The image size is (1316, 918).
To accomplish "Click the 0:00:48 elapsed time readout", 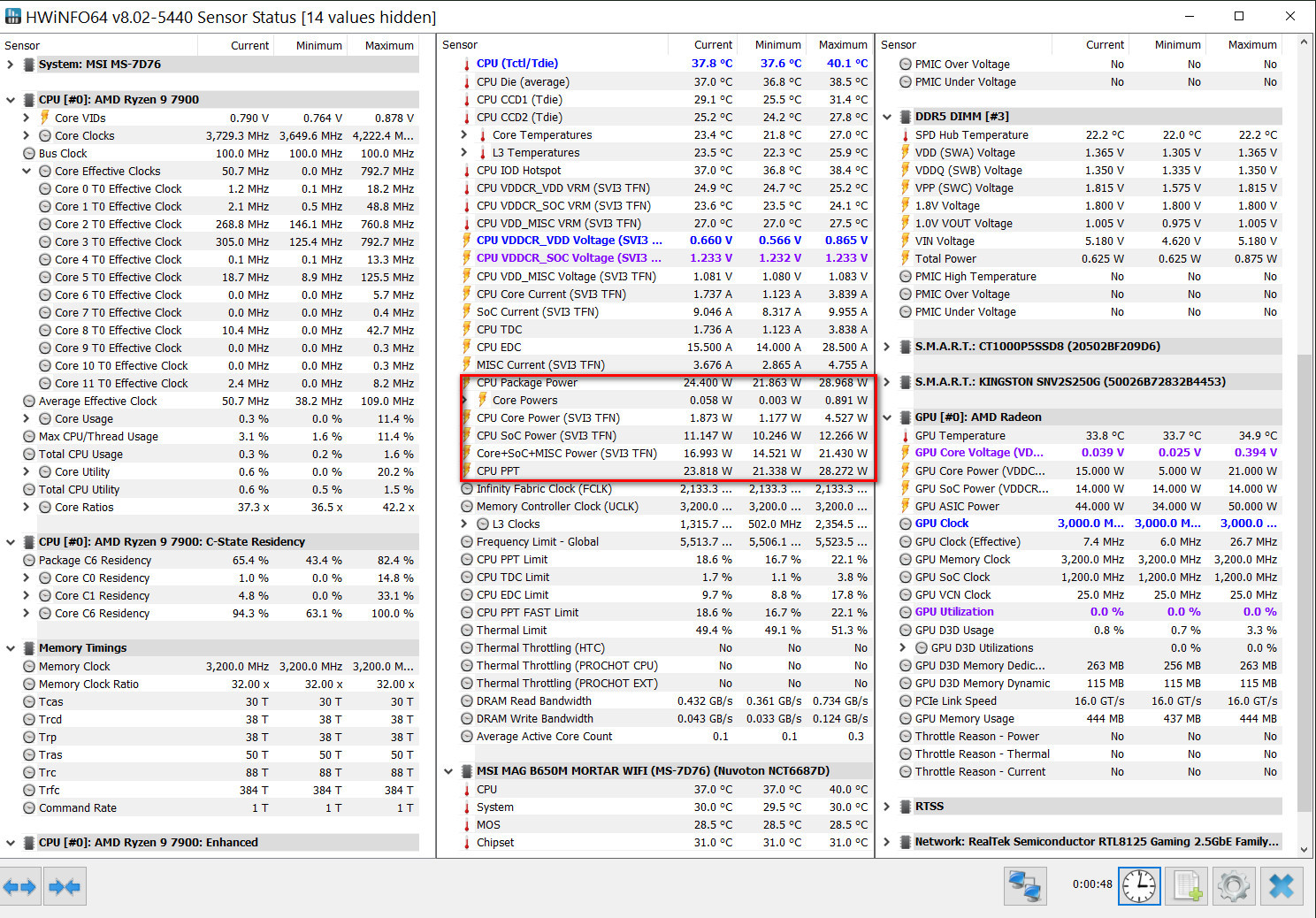I will 1092,884.
